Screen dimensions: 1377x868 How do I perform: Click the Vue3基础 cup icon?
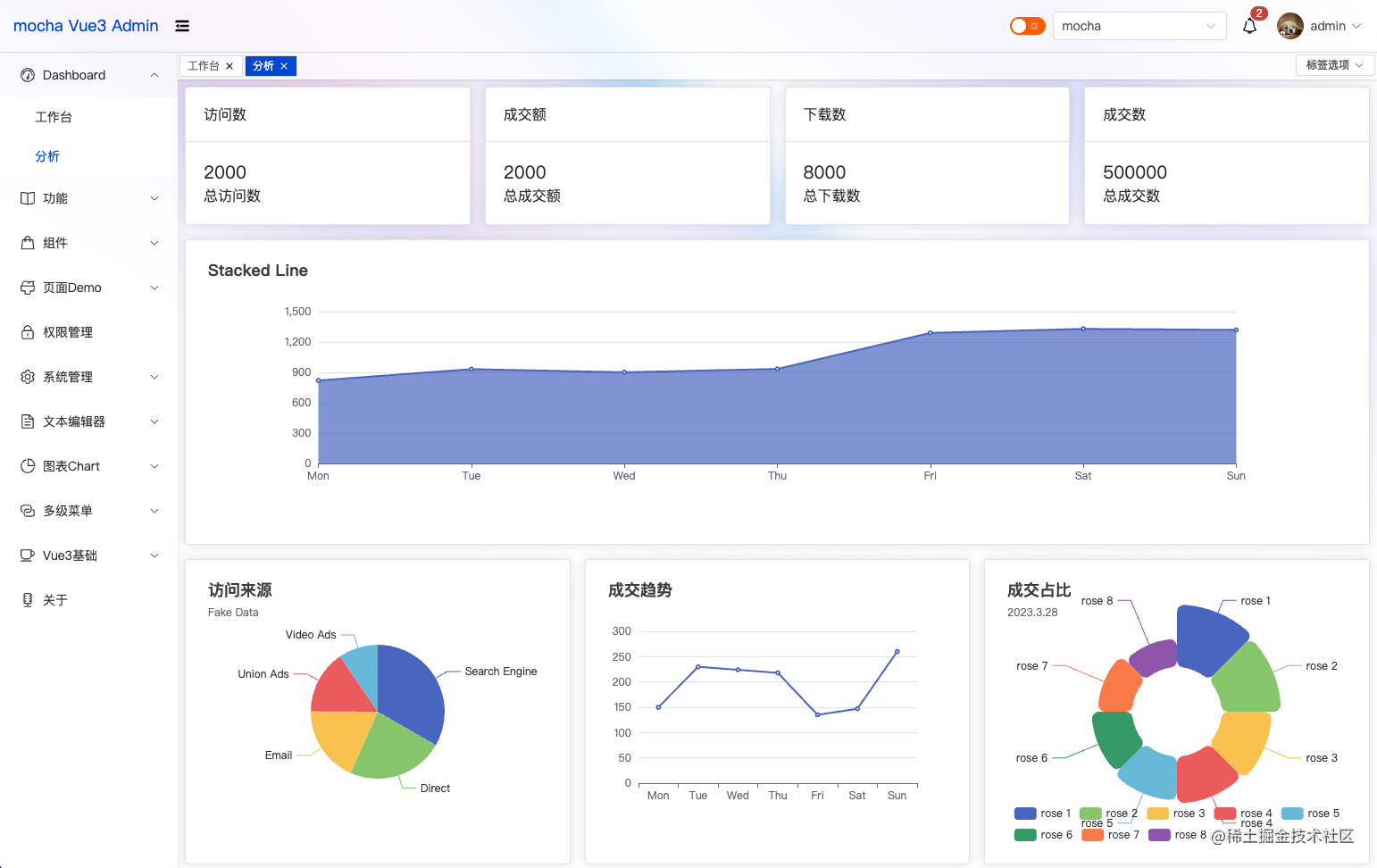[x=28, y=555]
